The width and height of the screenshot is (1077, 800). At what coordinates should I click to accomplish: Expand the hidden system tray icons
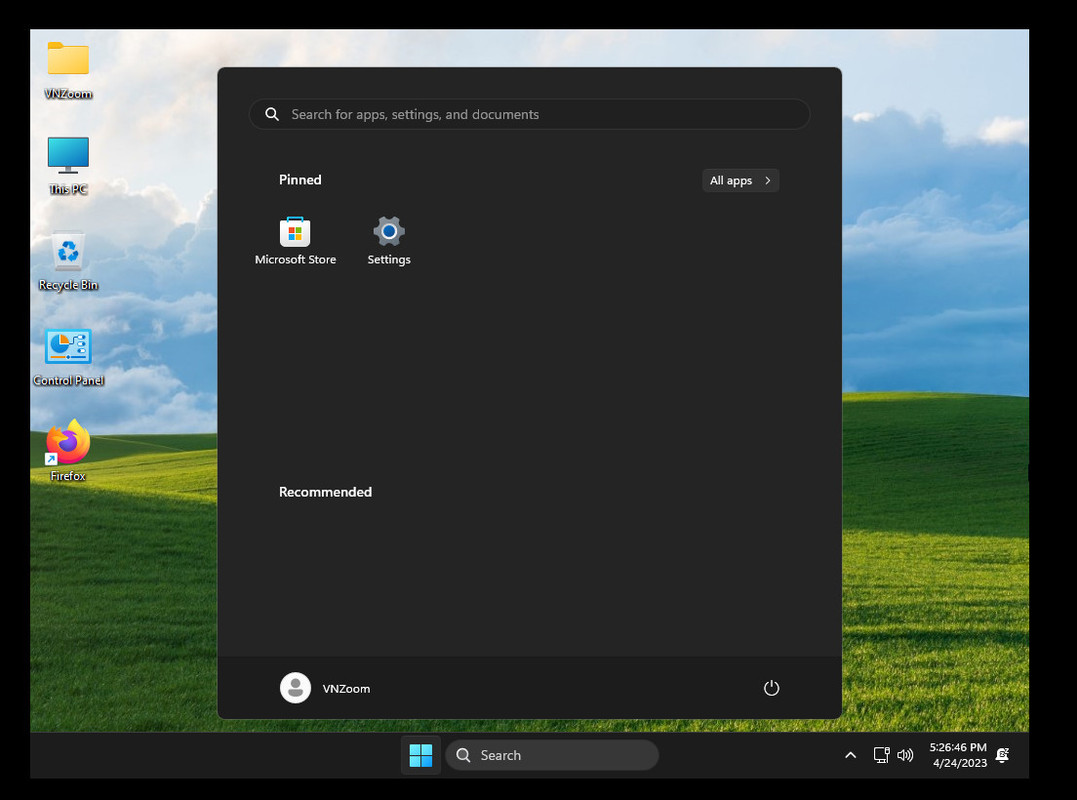[850, 755]
